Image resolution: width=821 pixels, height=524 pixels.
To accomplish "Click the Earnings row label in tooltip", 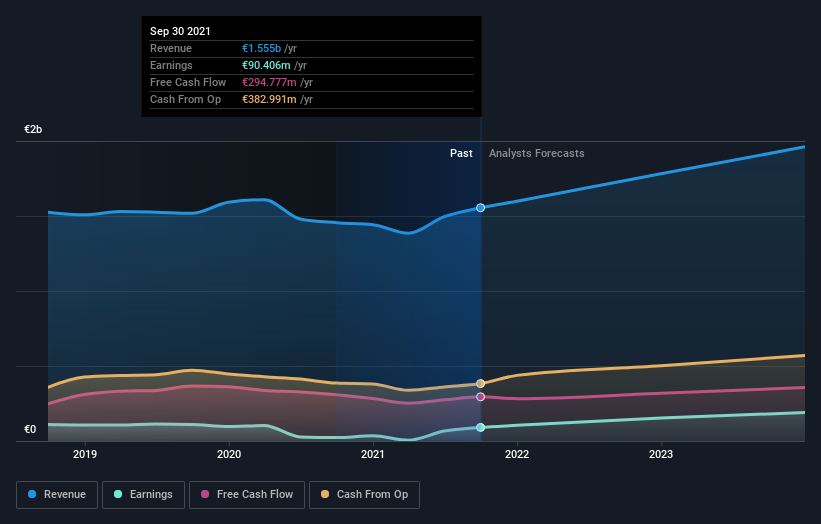I will (171, 65).
